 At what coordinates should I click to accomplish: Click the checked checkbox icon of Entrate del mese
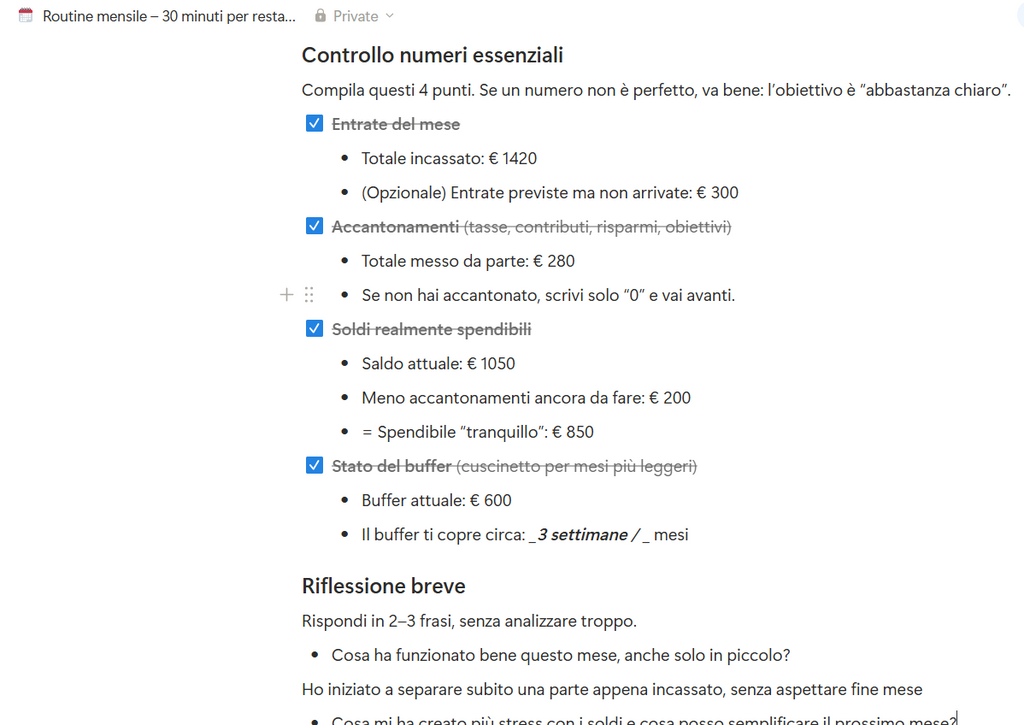[x=314, y=122]
